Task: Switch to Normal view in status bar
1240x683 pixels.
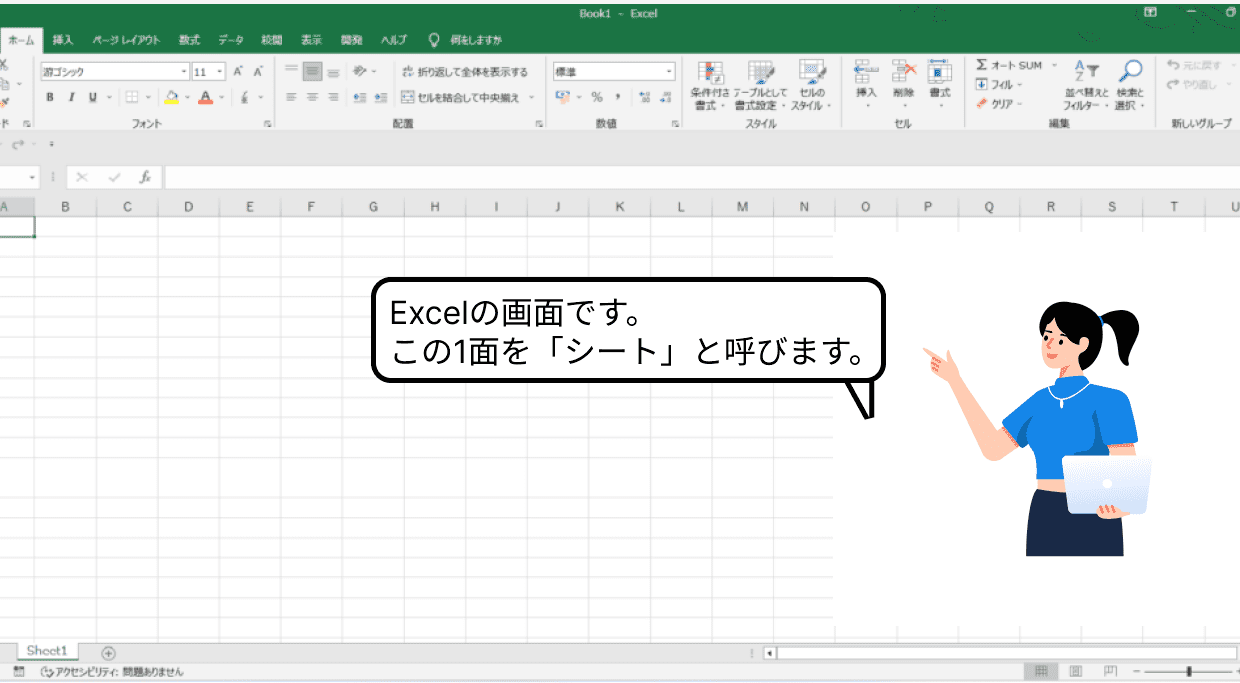Action: point(1041,671)
